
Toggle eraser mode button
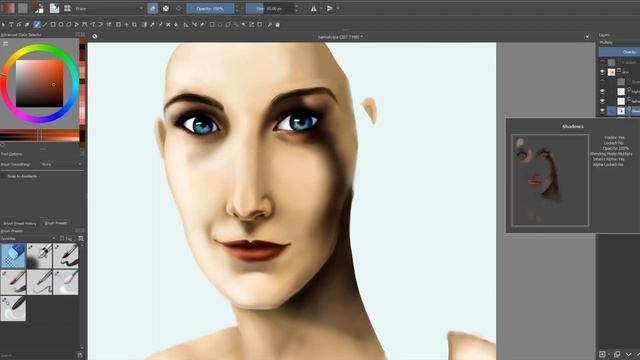click(x=152, y=8)
